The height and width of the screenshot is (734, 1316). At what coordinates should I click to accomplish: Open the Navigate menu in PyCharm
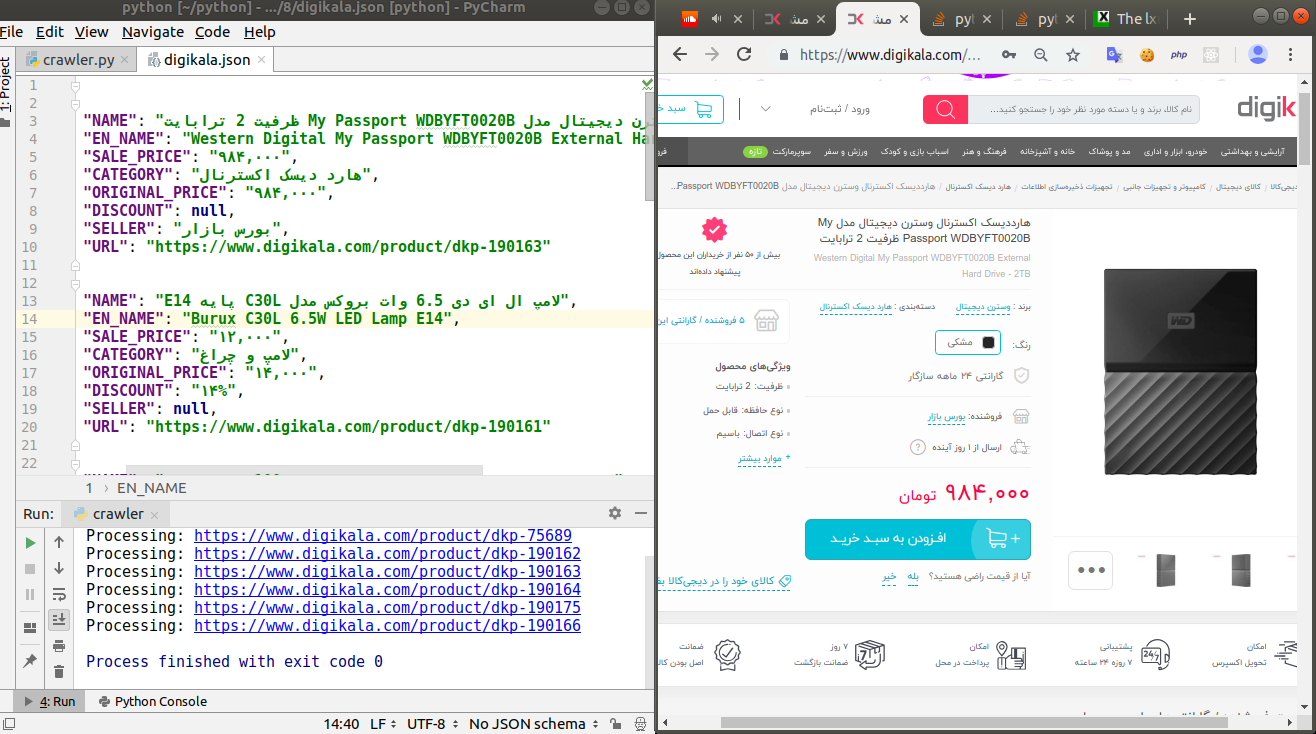click(x=153, y=32)
